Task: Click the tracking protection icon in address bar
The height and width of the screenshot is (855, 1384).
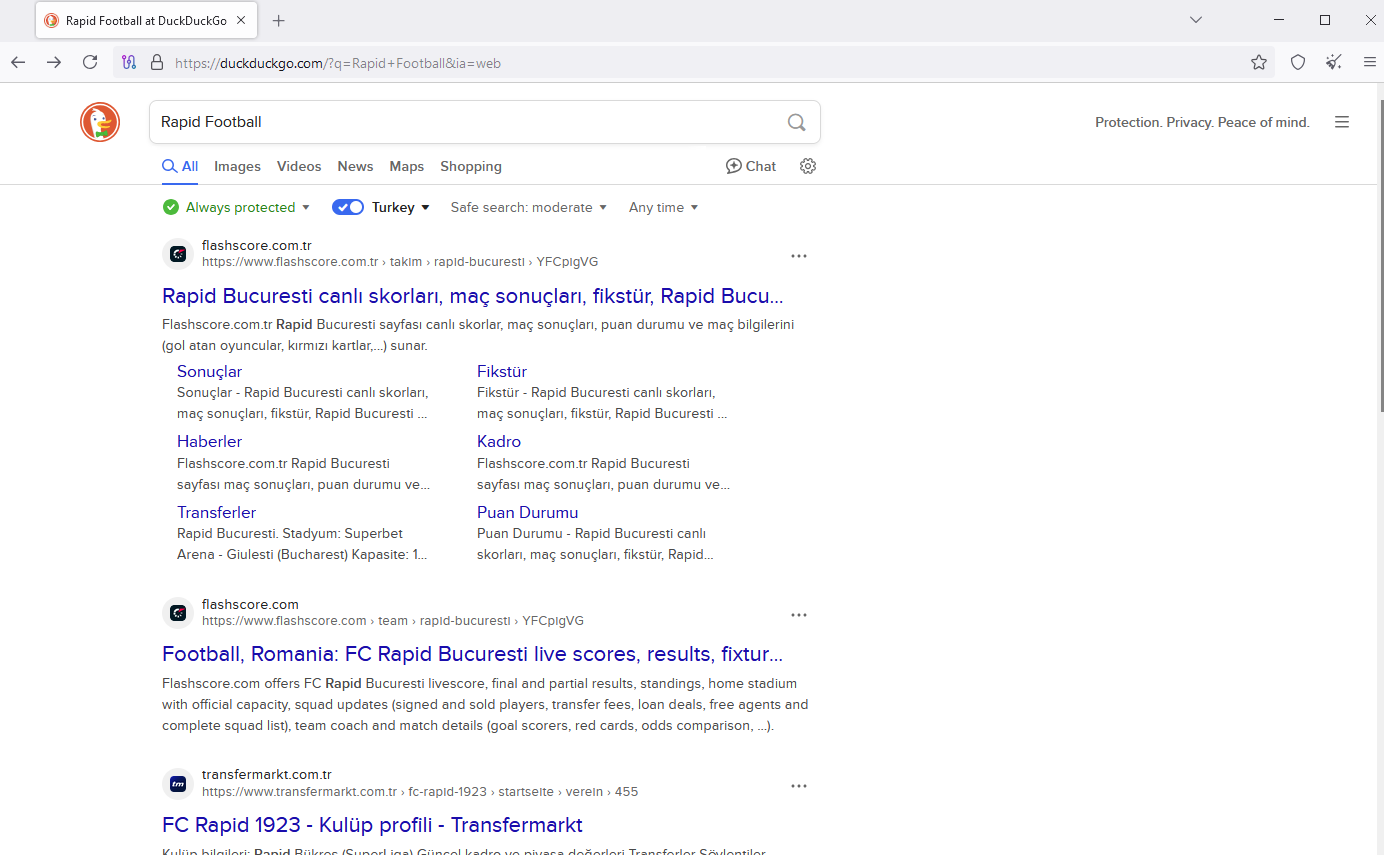Action: (129, 62)
